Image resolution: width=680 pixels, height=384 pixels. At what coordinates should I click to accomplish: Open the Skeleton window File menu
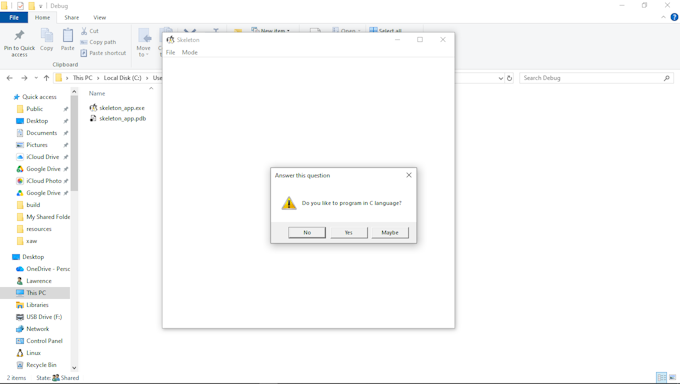pos(170,53)
